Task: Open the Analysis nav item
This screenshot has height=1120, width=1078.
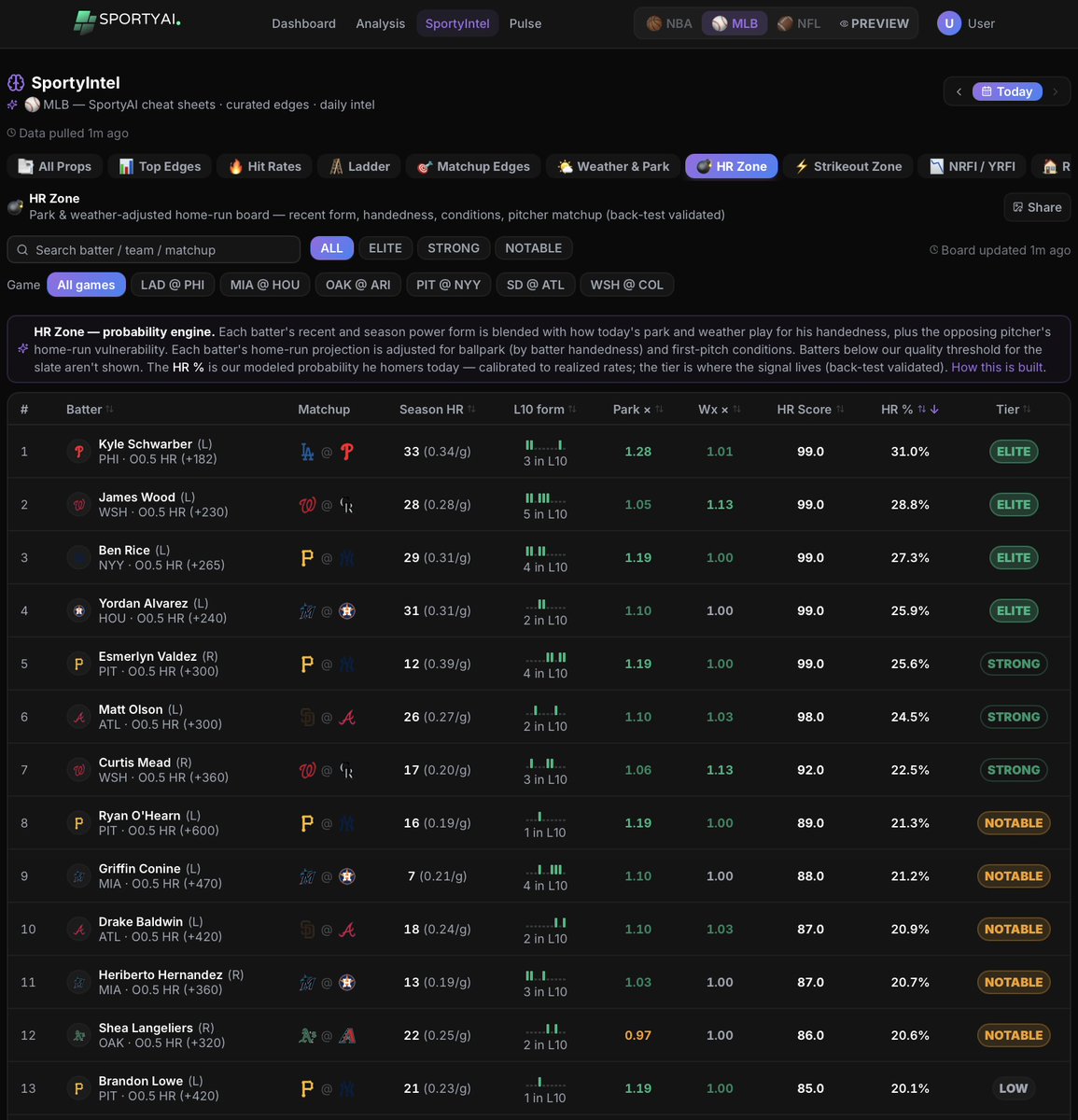Action: [x=381, y=23]
